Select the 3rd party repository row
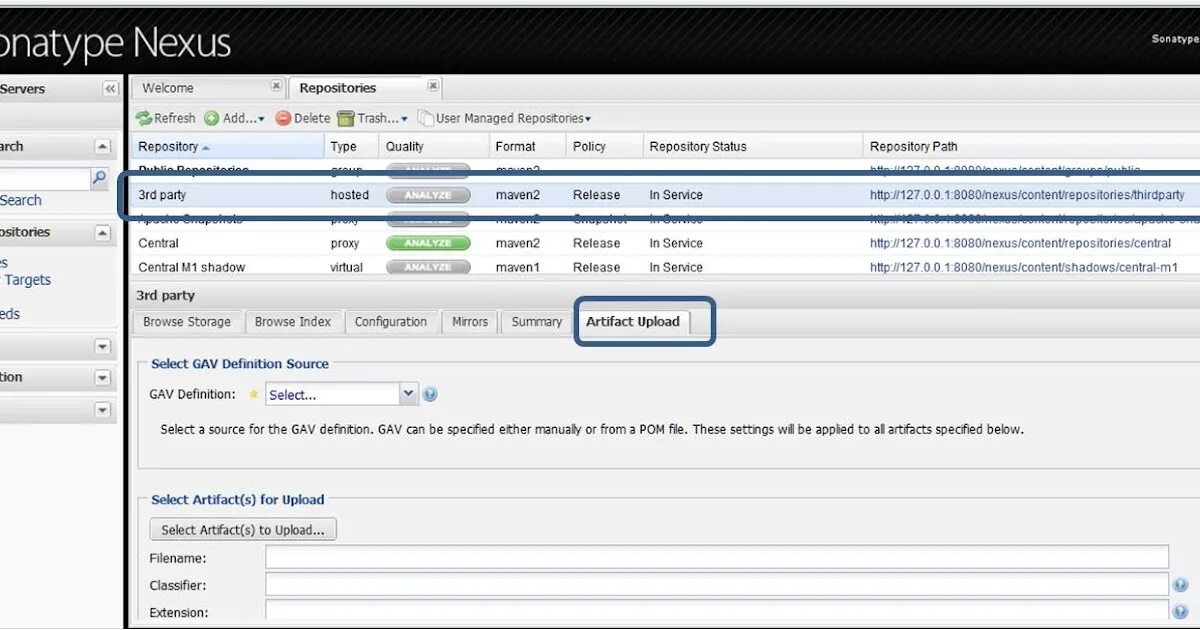The width and height of the screenshot is (1200, 630). [x=665, y=195]
